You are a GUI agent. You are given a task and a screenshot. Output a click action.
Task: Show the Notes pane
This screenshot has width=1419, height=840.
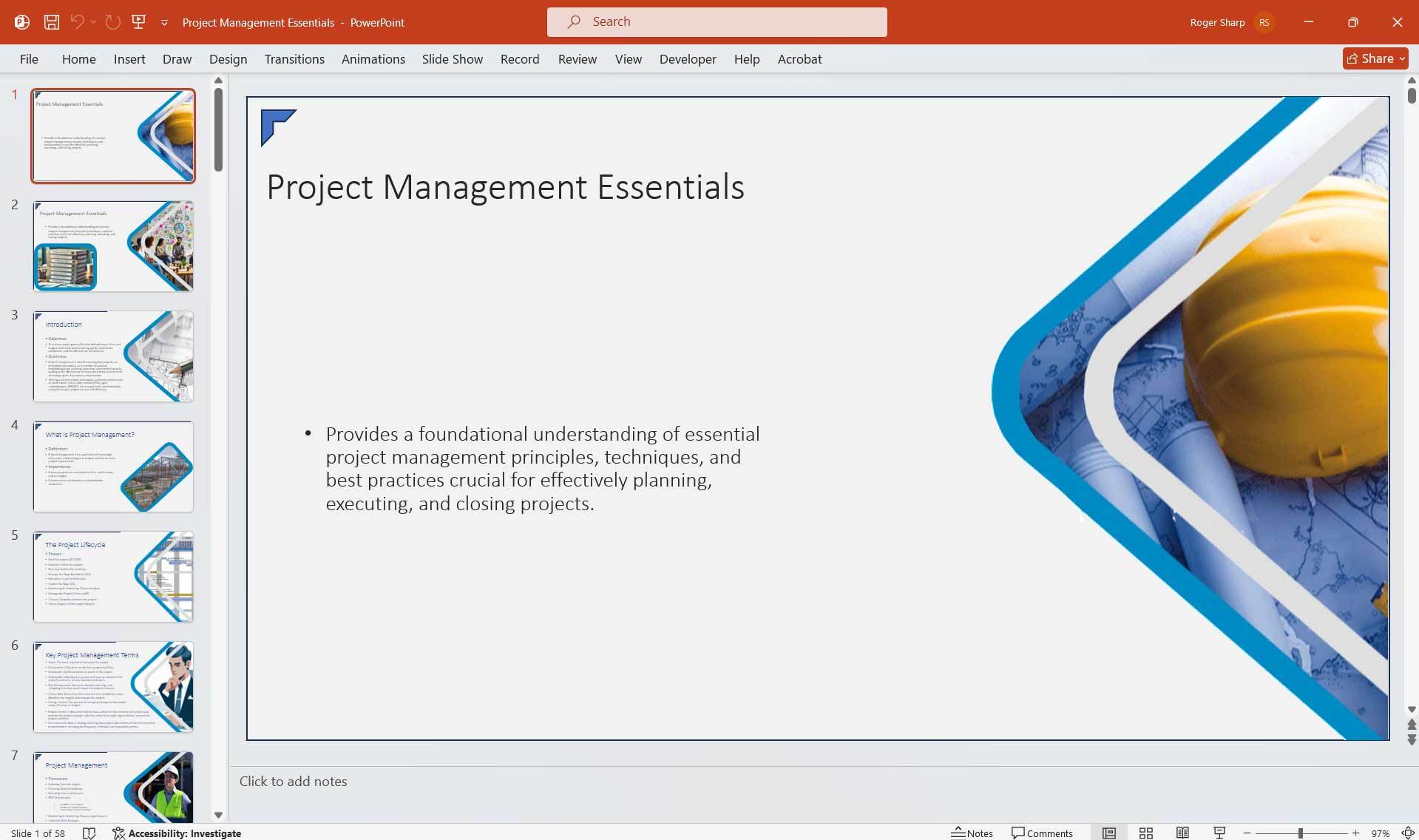click(x=972, y=833)
